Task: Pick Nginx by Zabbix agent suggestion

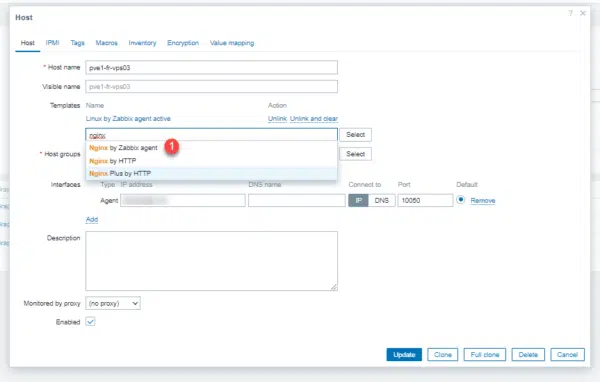Action: [211, 148]
